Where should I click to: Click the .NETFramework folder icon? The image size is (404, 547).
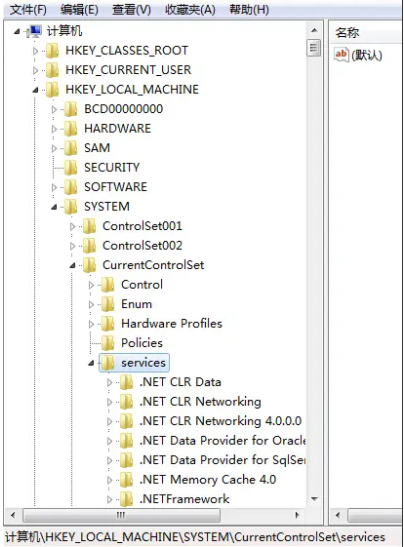pos(127,500)
